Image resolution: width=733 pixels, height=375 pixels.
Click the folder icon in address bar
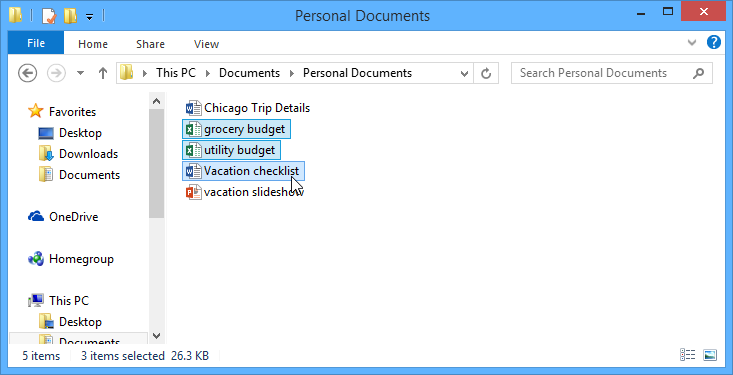coord(127,73)
